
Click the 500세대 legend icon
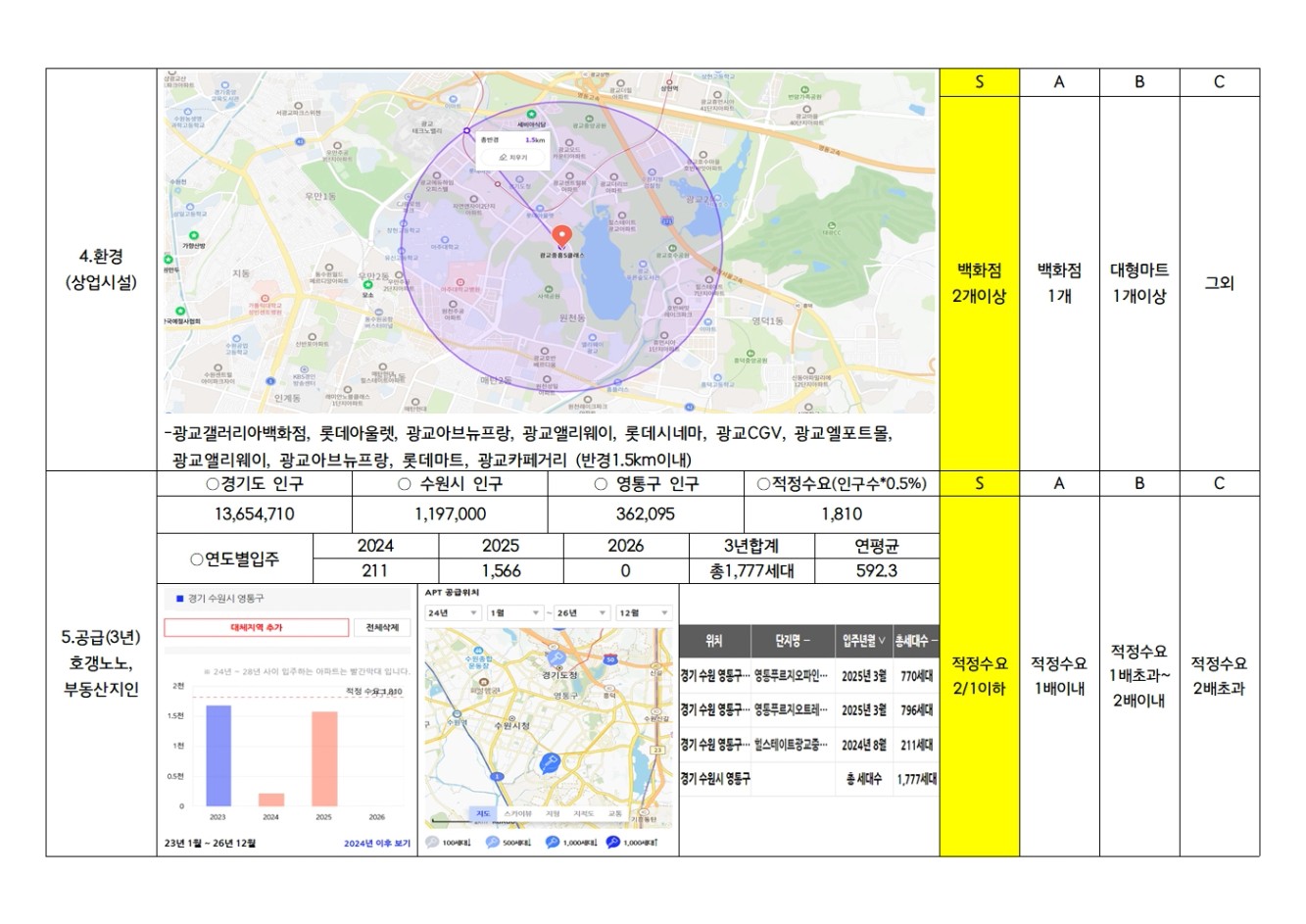coord(493,842)
